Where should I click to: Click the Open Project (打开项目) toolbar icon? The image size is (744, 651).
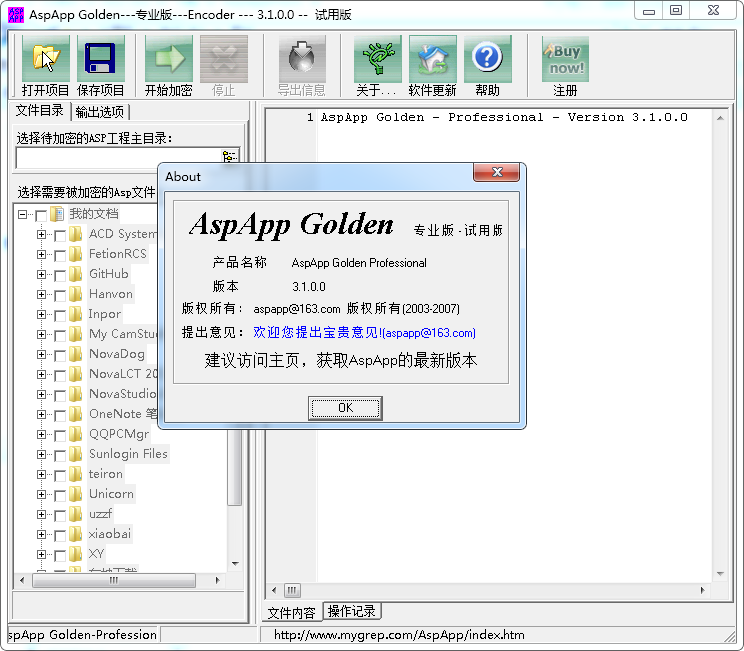tap(46, 59)
